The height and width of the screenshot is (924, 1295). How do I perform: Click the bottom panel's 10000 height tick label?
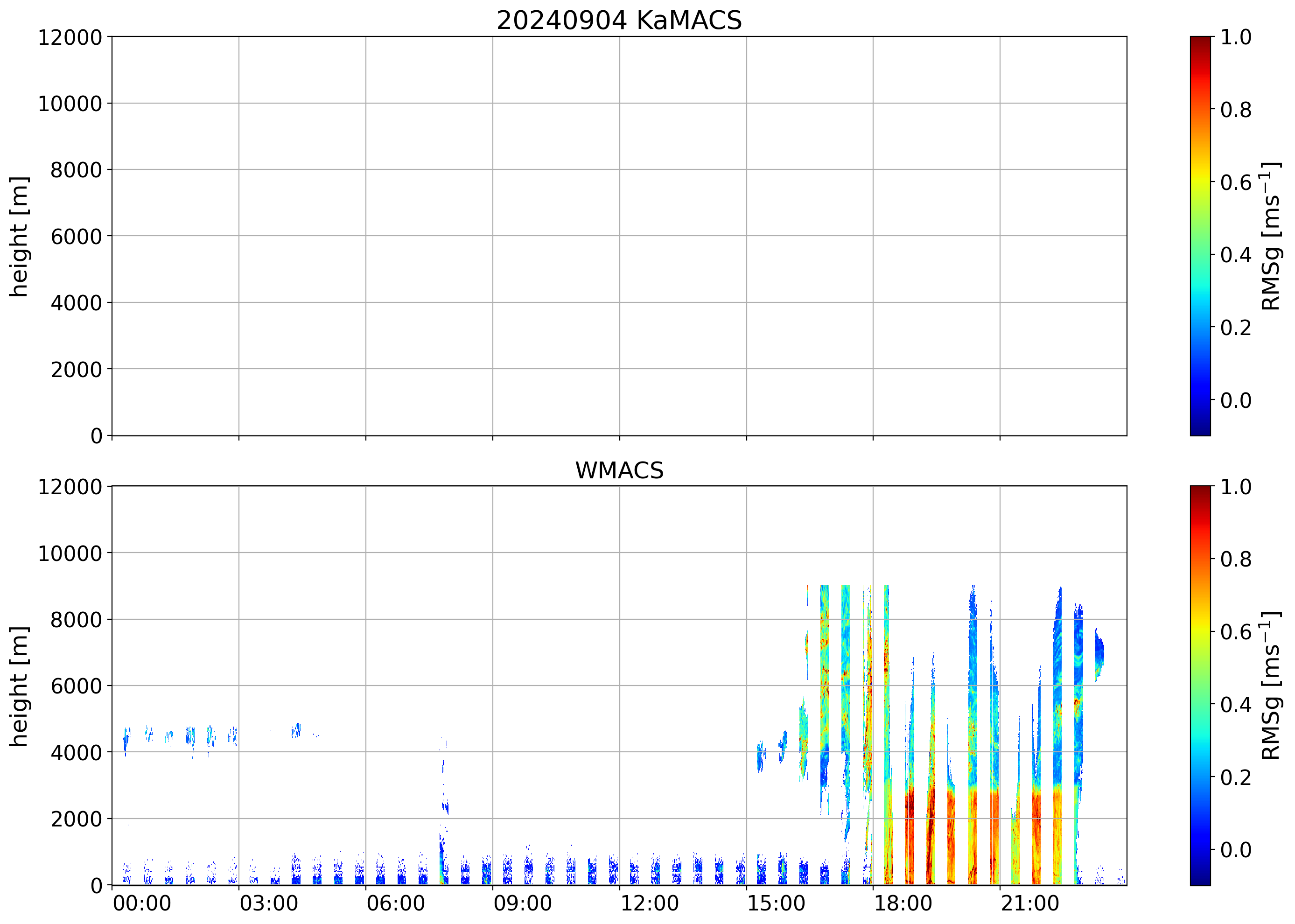click(x=70, y=553)
